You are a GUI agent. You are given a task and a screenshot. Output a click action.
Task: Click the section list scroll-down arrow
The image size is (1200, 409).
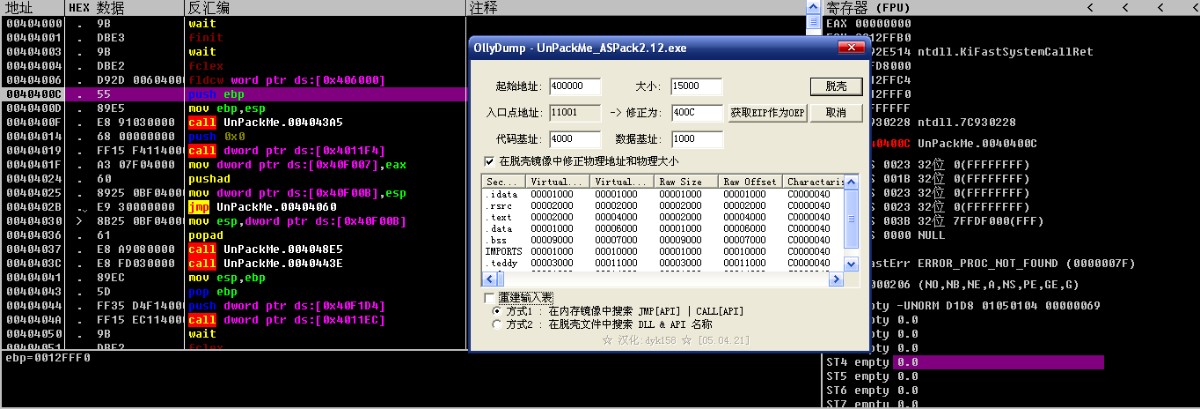coord(852,264)
